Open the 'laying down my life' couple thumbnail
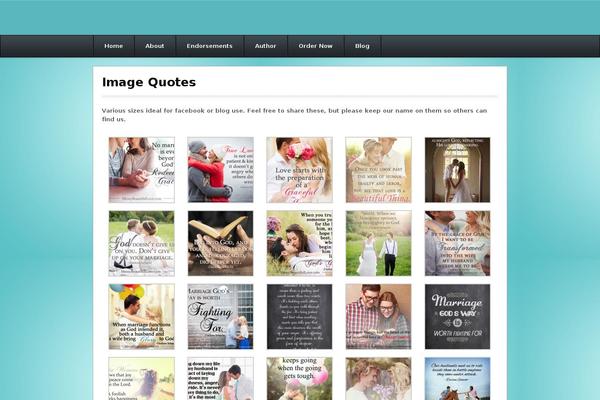The image size is (600, 400). [220, 379]
